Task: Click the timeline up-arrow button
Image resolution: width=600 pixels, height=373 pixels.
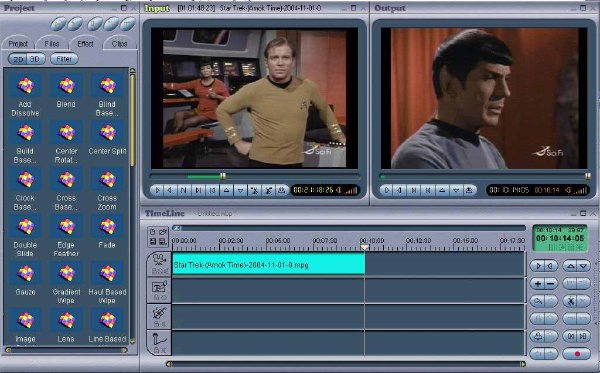Action: (571, 265)
